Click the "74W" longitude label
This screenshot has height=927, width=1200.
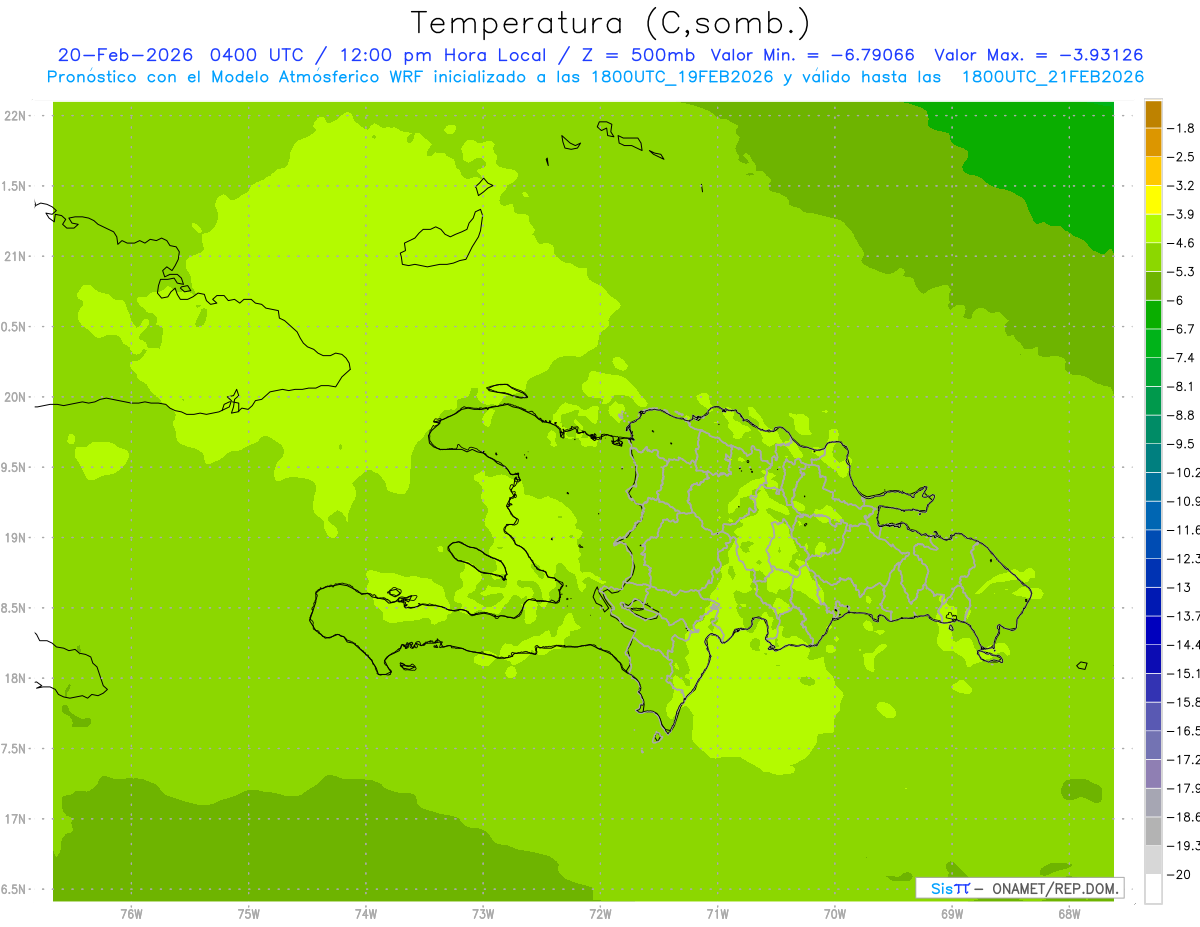click(366, 913)
